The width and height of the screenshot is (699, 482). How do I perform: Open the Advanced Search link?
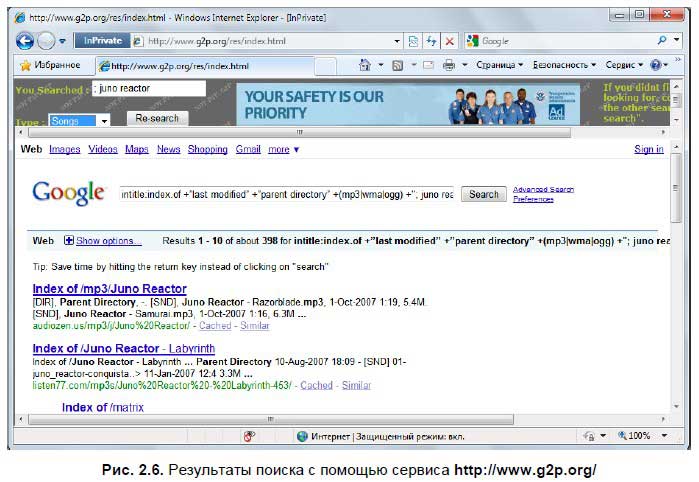pos(543,190)
